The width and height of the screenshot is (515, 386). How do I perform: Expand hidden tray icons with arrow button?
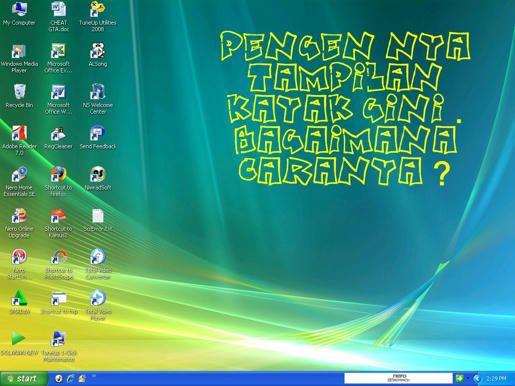[x=477, y=378]
